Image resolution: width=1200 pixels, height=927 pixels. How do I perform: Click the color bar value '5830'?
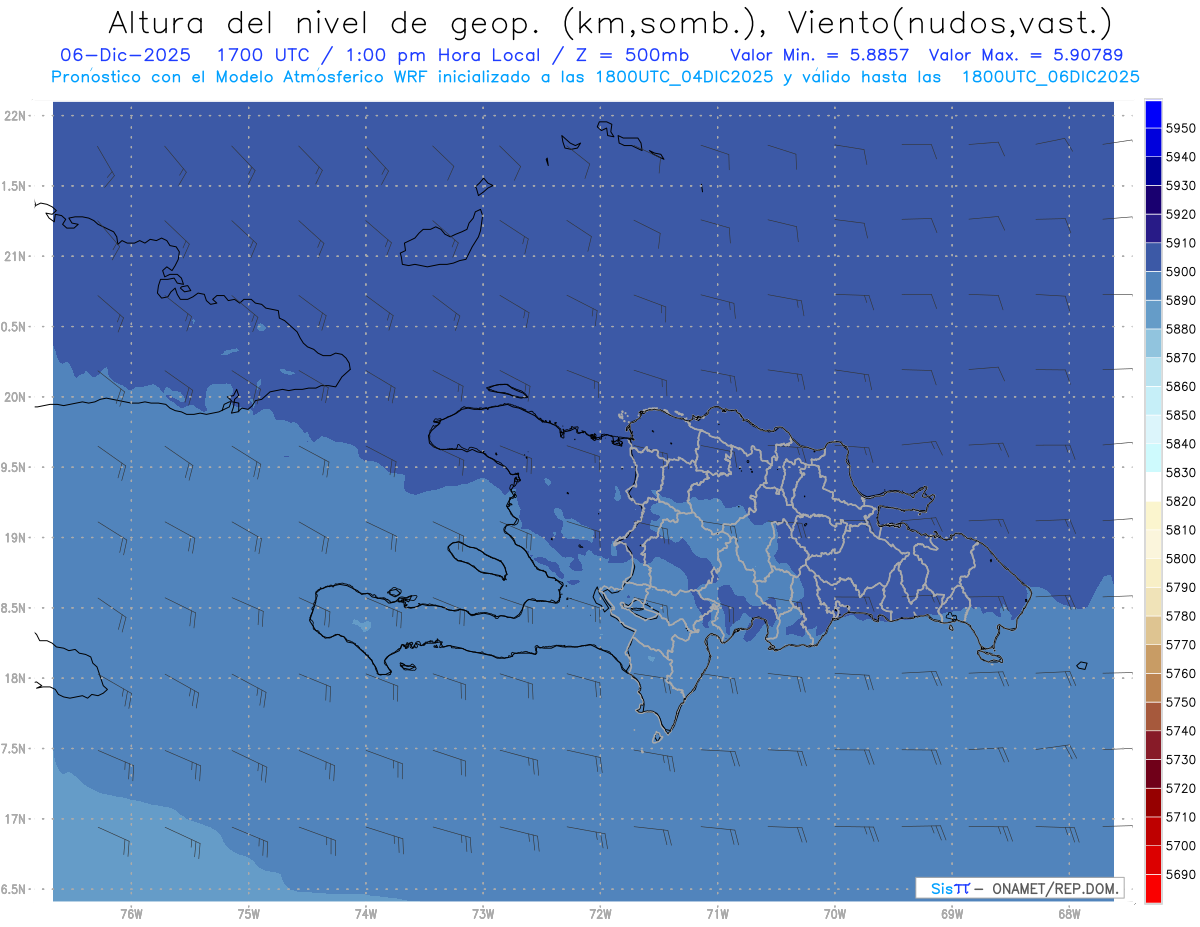click(x=1181, y=472)
